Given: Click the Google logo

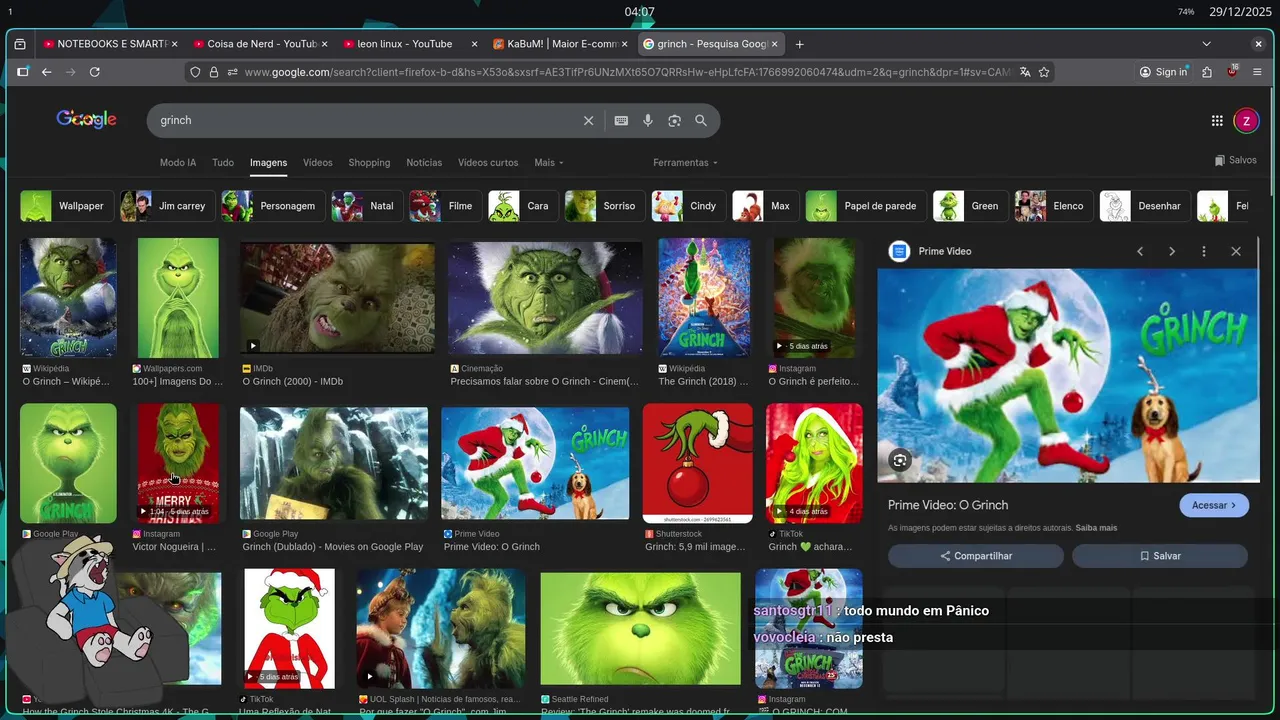Looking at the screenshot, I should point(86,119).
